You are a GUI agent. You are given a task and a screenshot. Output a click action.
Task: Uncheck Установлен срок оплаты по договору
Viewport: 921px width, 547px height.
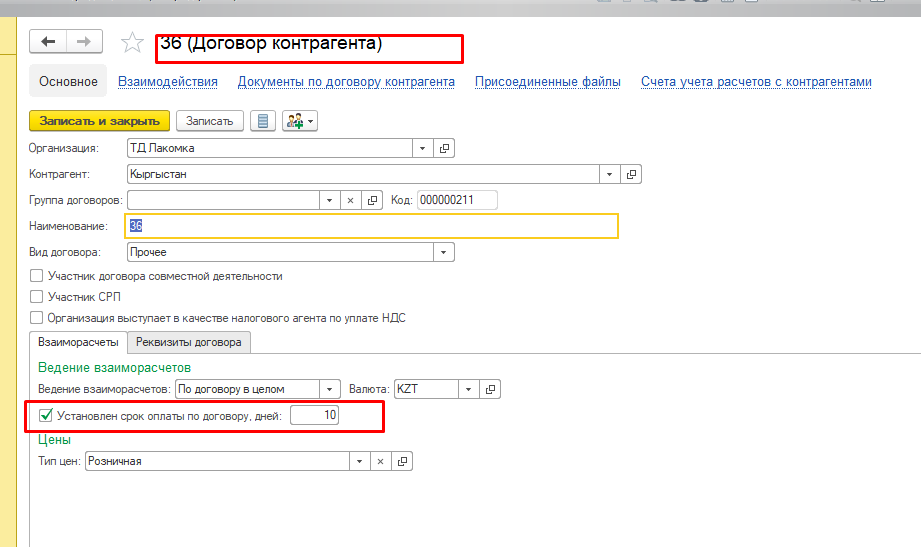point(45,415)
